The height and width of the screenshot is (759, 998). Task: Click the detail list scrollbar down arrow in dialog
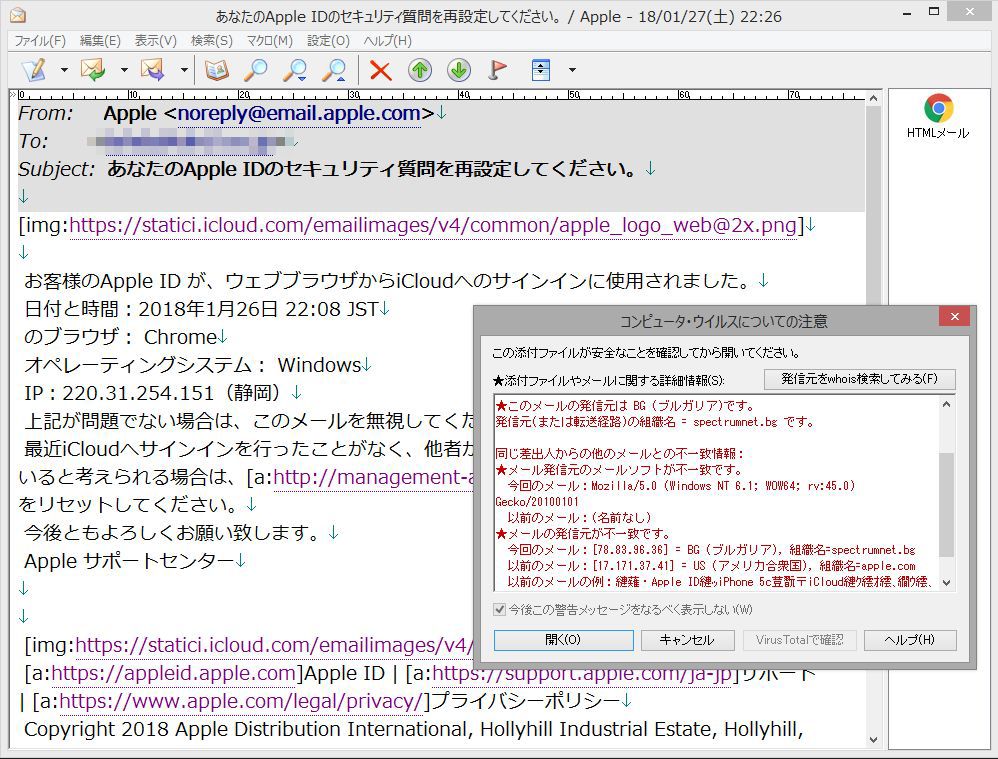[x=946, y=582]
